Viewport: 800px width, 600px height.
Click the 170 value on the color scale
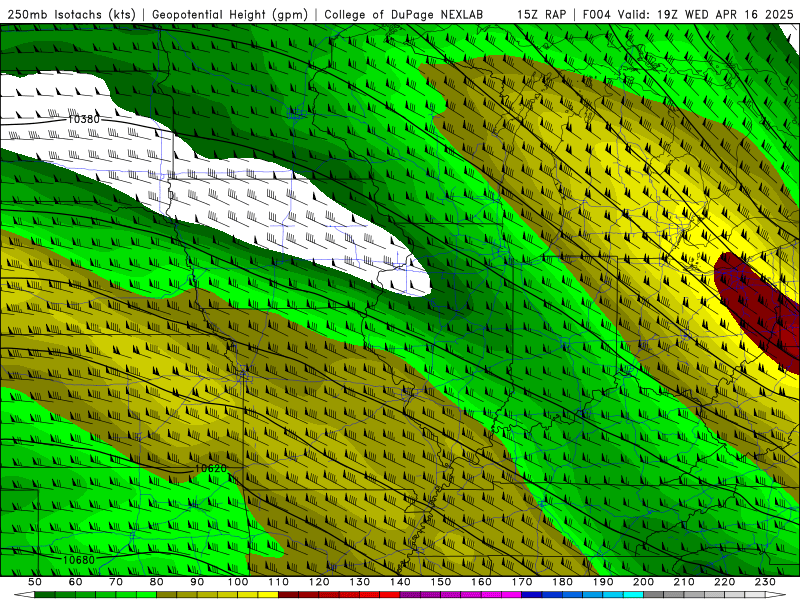pyautogui.click(x=522, y=582)
